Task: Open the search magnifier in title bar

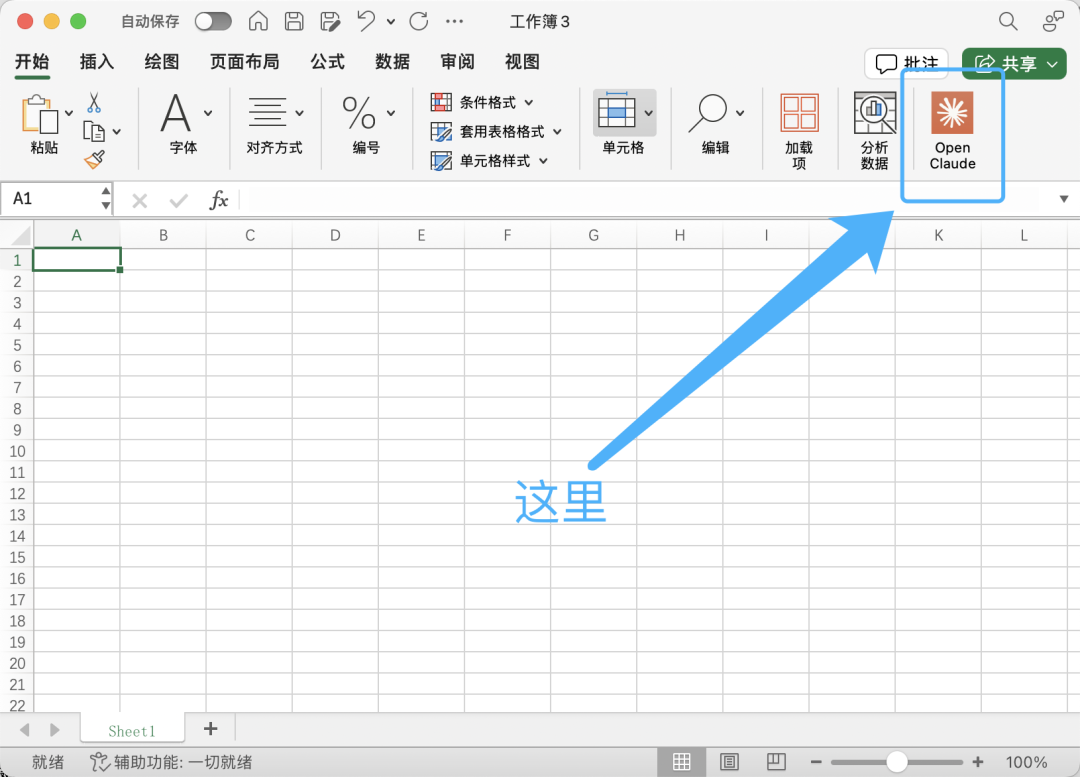Action: click(1005, 21)
